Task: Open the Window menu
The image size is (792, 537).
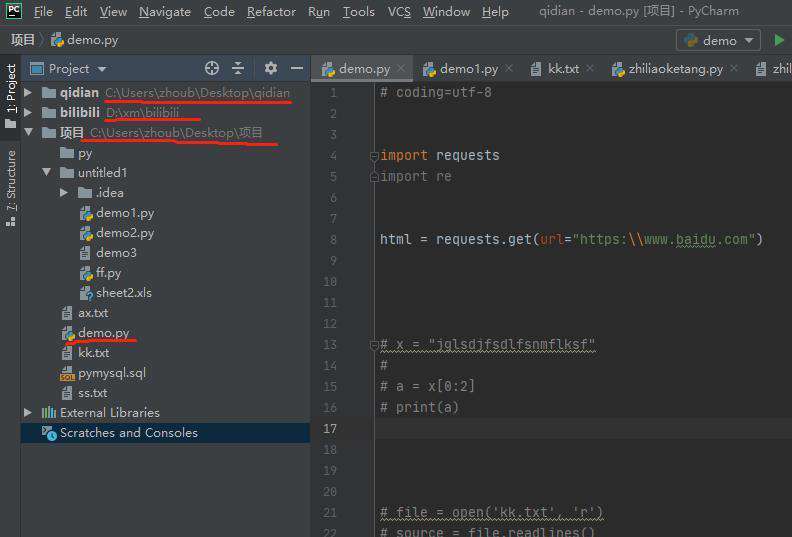Action: [446, 11]
